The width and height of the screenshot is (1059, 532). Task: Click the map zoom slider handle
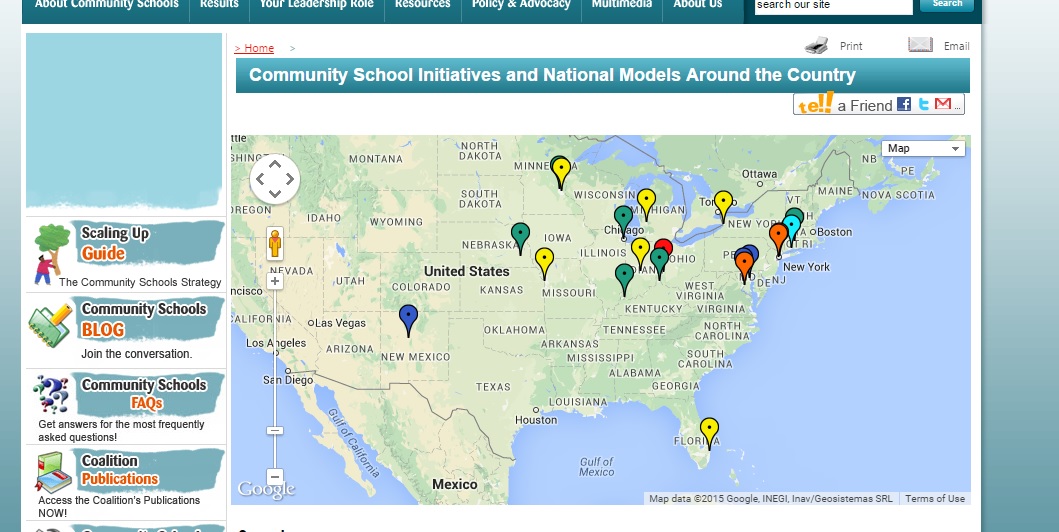275,430
